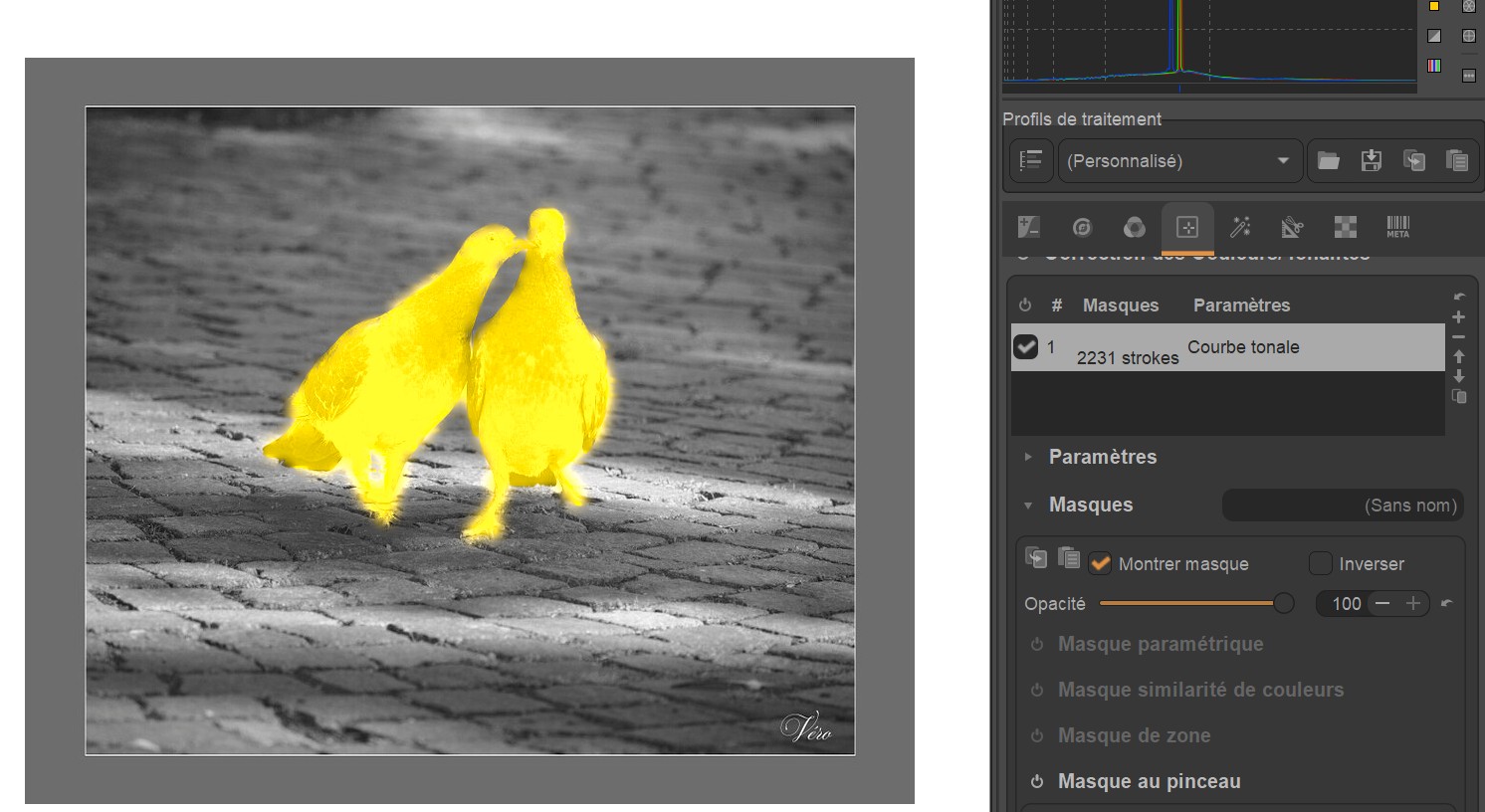Add a new mask with plus icon
Image resolution: width=1485 pixels, height=812 pixels.
tap(1458, 317)
